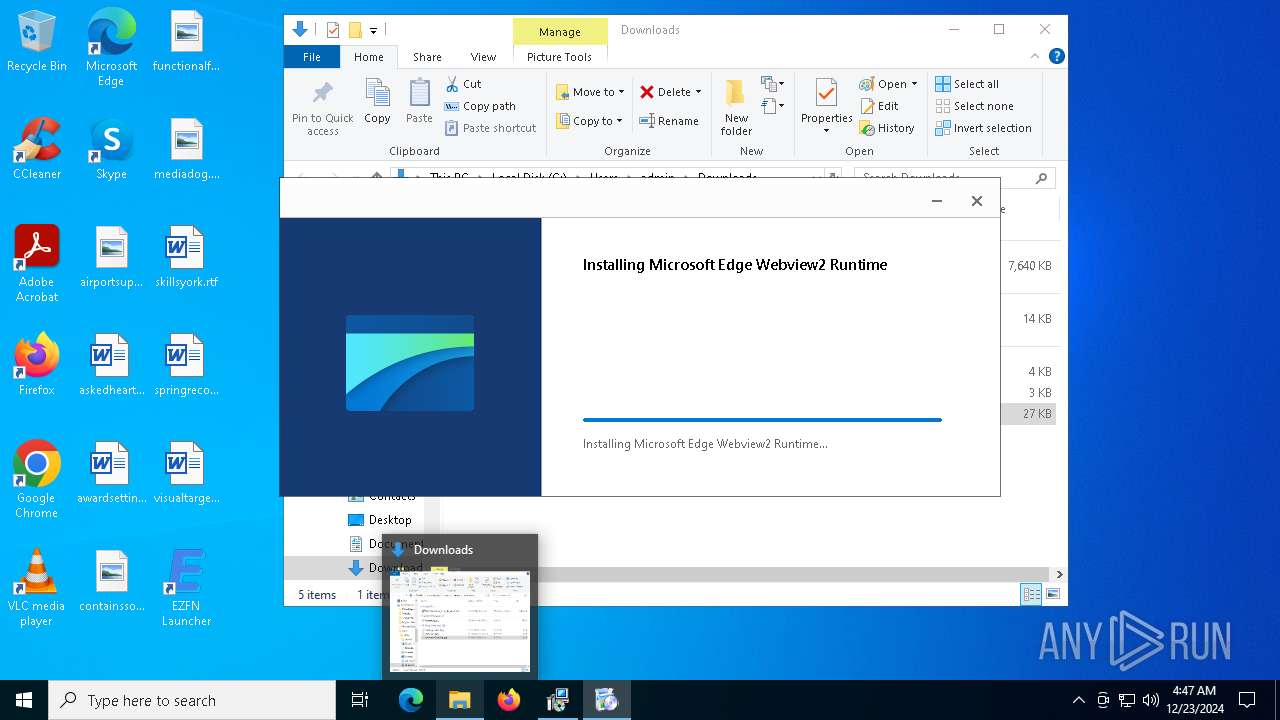Open the EZFN Launcher desktop shortcut
This screenshot has height=720, width=1280.
(186, 588)
